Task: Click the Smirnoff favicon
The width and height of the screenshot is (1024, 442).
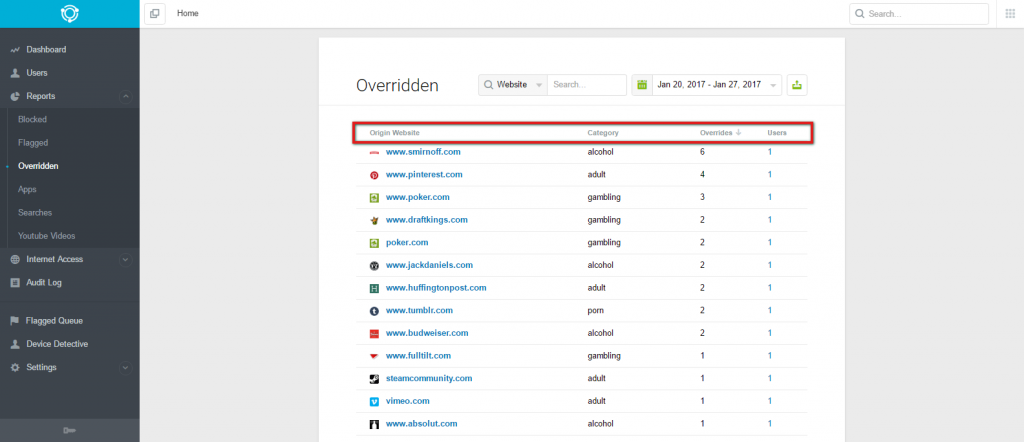Action: point(375,152)
